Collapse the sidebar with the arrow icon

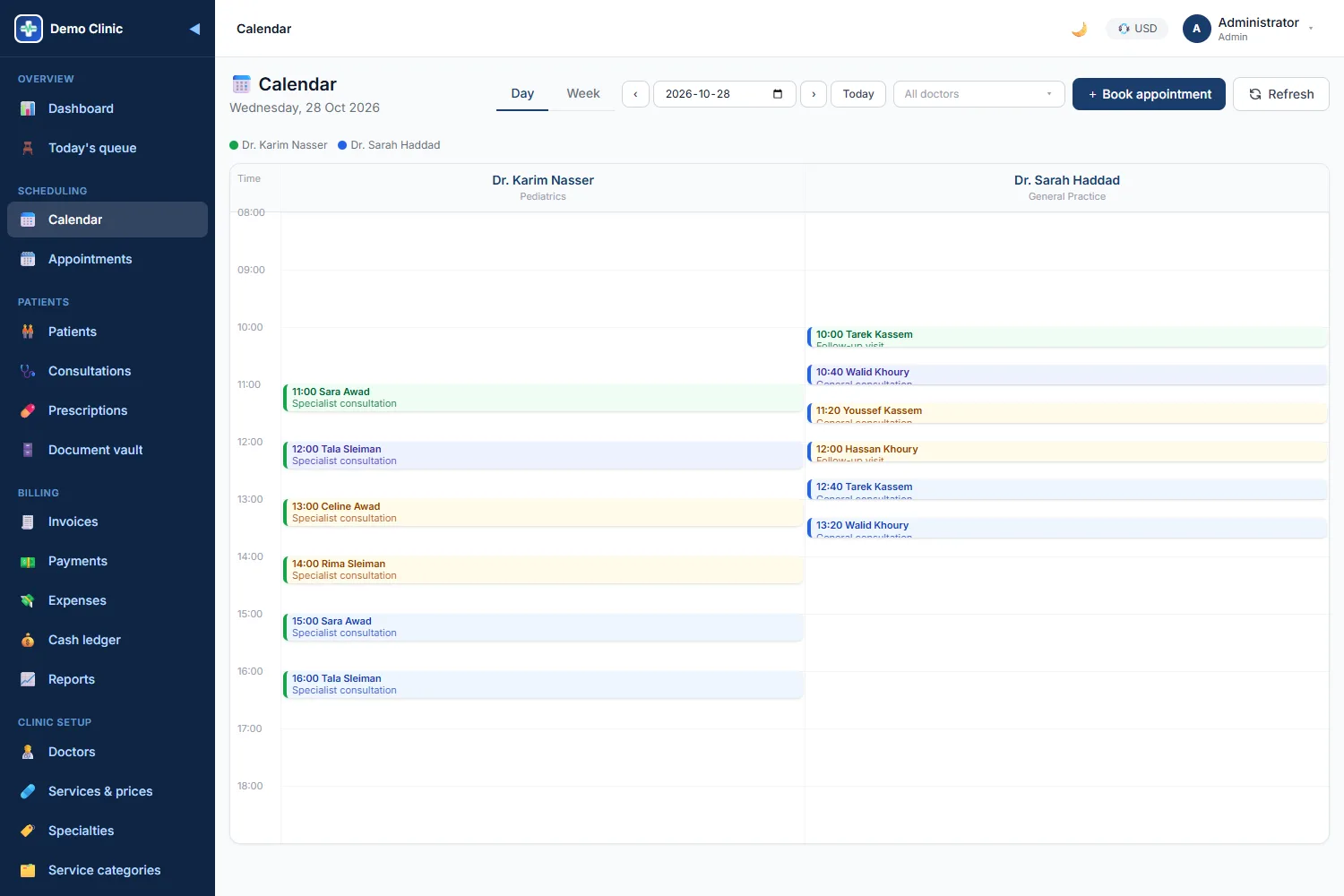click(x=194, y=29)
